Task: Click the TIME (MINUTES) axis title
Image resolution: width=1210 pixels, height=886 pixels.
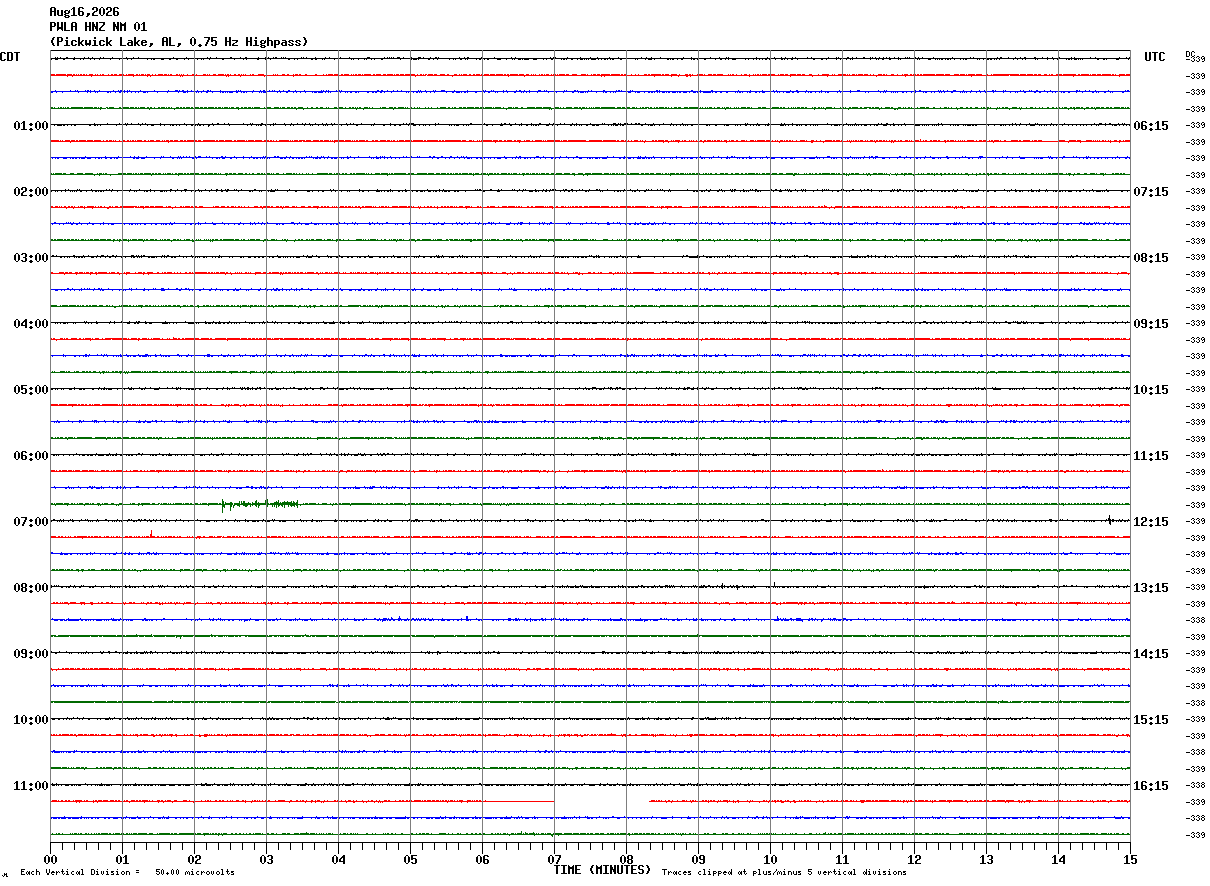Action: [602, 870]
